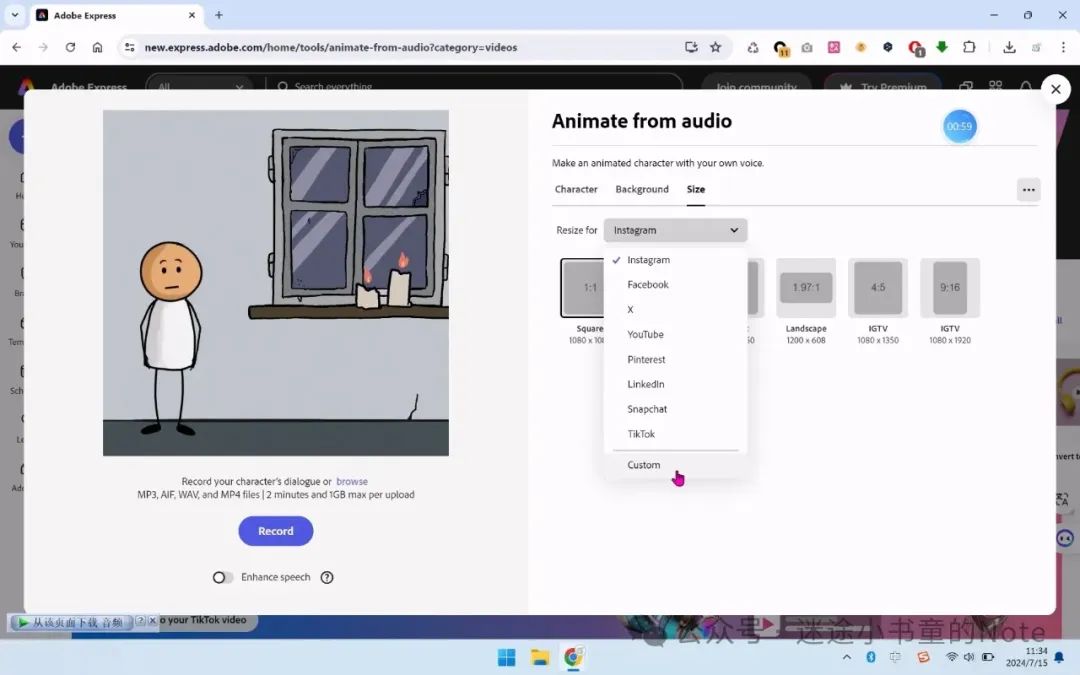The height and width of the screenshot is (675, 1080).
Task: Click the camera extension icon
Action: click(807, 48)
